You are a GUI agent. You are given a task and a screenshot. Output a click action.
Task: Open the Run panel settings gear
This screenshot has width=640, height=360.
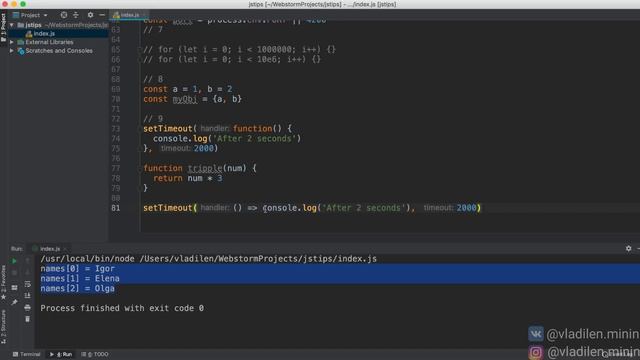[x=629, y=248]
